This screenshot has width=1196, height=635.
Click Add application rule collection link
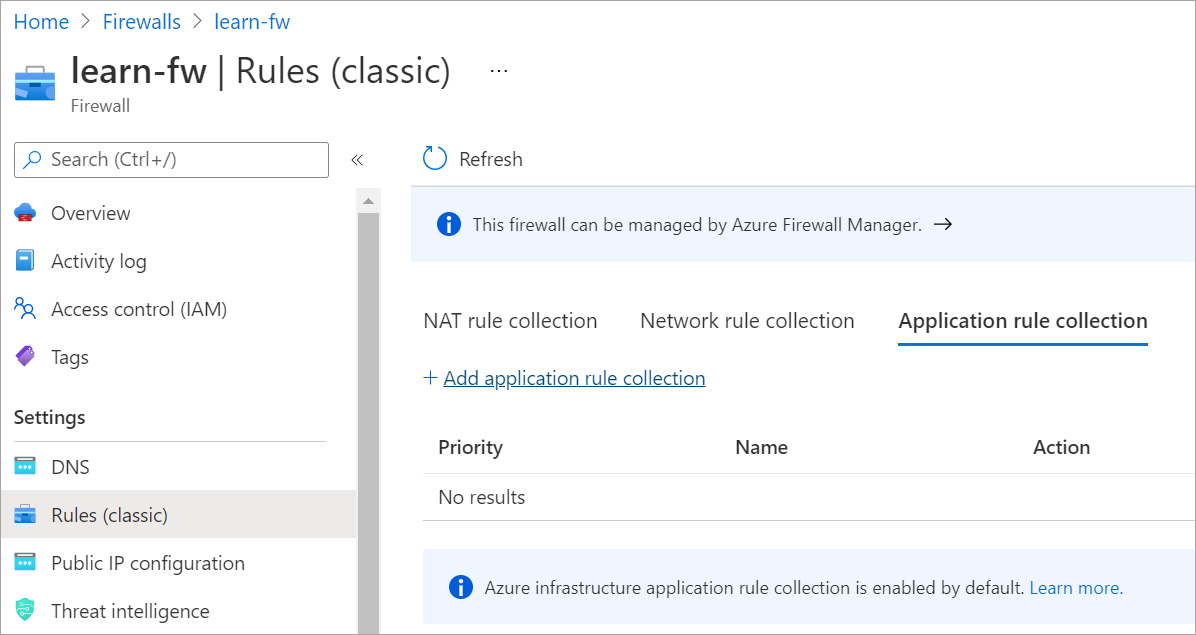pyautogui.click(x=574, y=378)
